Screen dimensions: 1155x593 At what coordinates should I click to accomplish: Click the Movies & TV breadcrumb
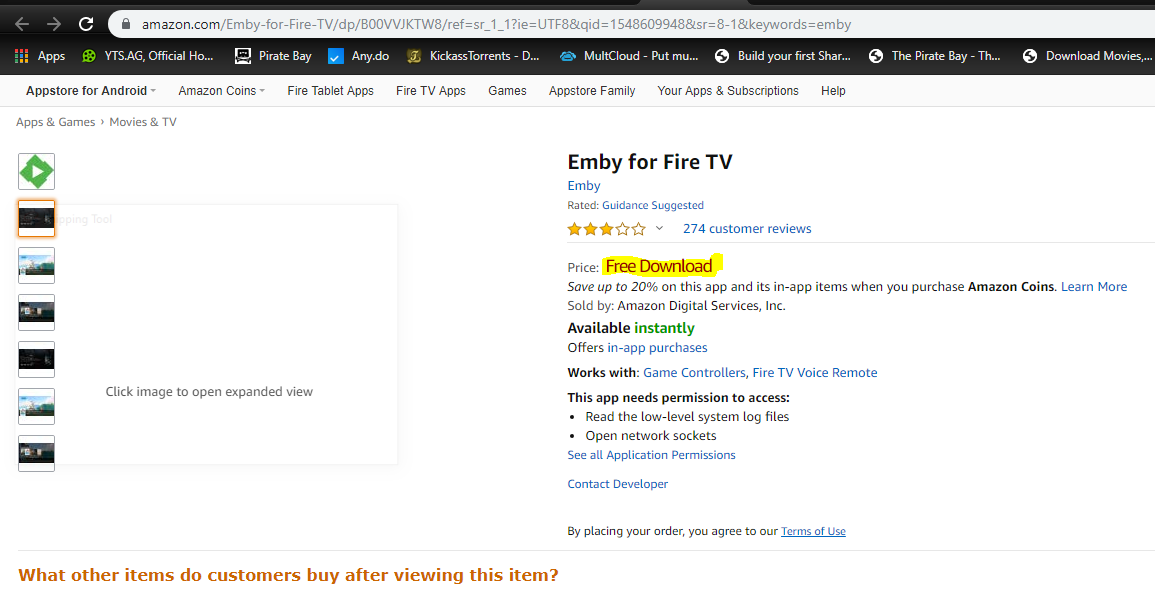143,122
